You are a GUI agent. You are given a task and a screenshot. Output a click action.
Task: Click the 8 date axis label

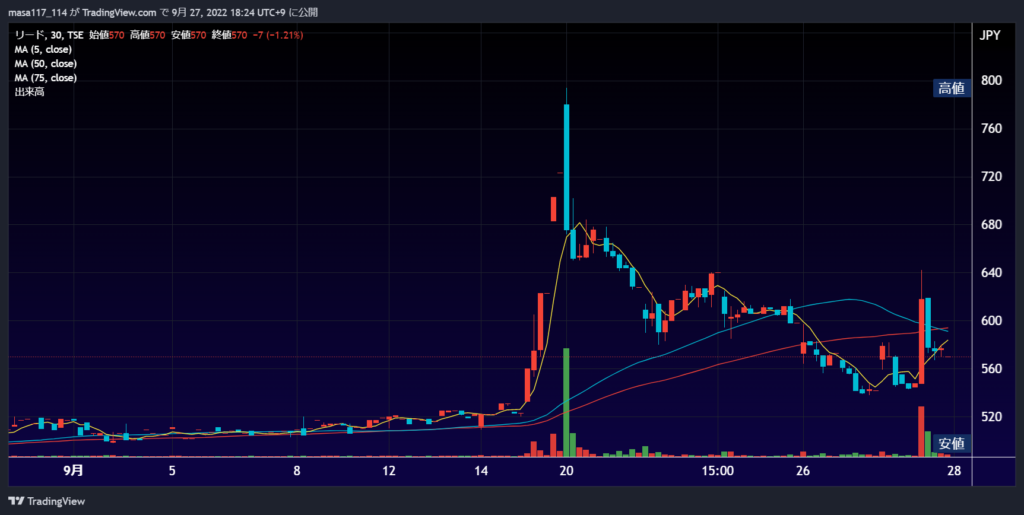[x=296, y=471]
